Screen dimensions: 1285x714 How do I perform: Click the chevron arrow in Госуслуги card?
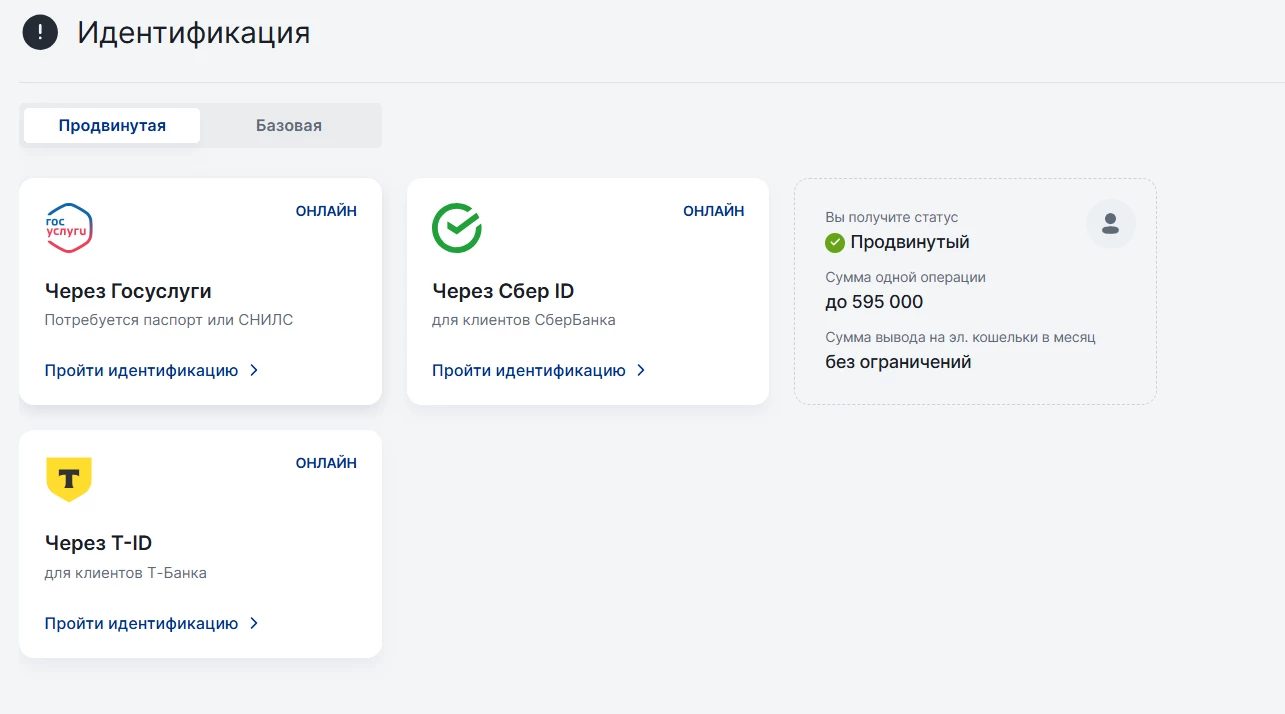click(254, 370)
